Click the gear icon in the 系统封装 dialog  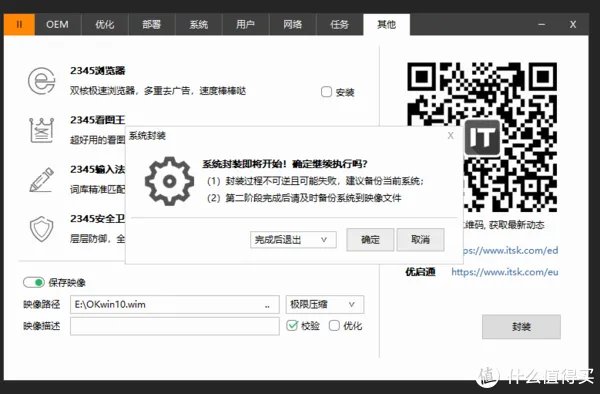(x=169, y=181)
